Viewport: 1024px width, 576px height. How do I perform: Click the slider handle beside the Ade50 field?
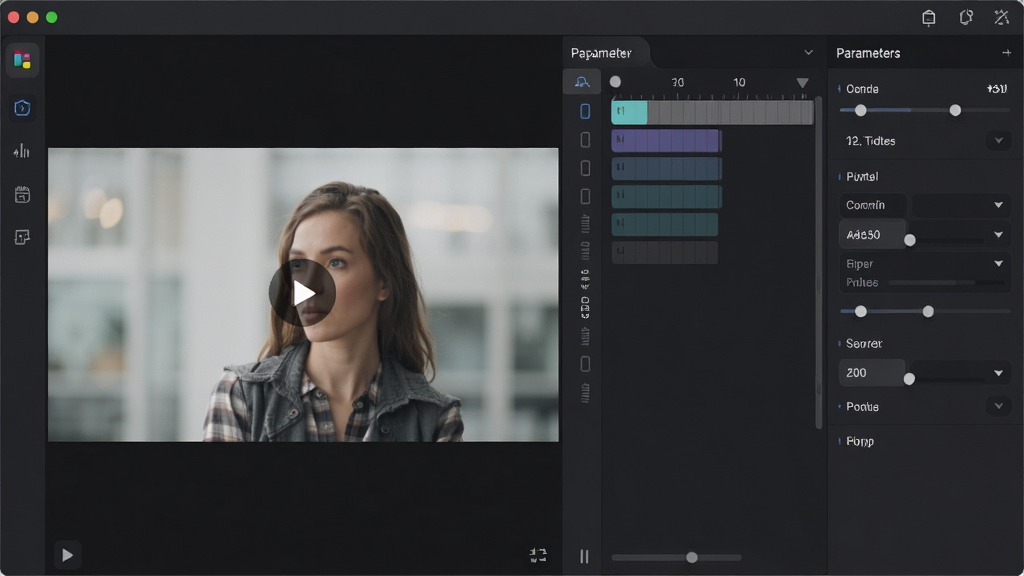910,240
